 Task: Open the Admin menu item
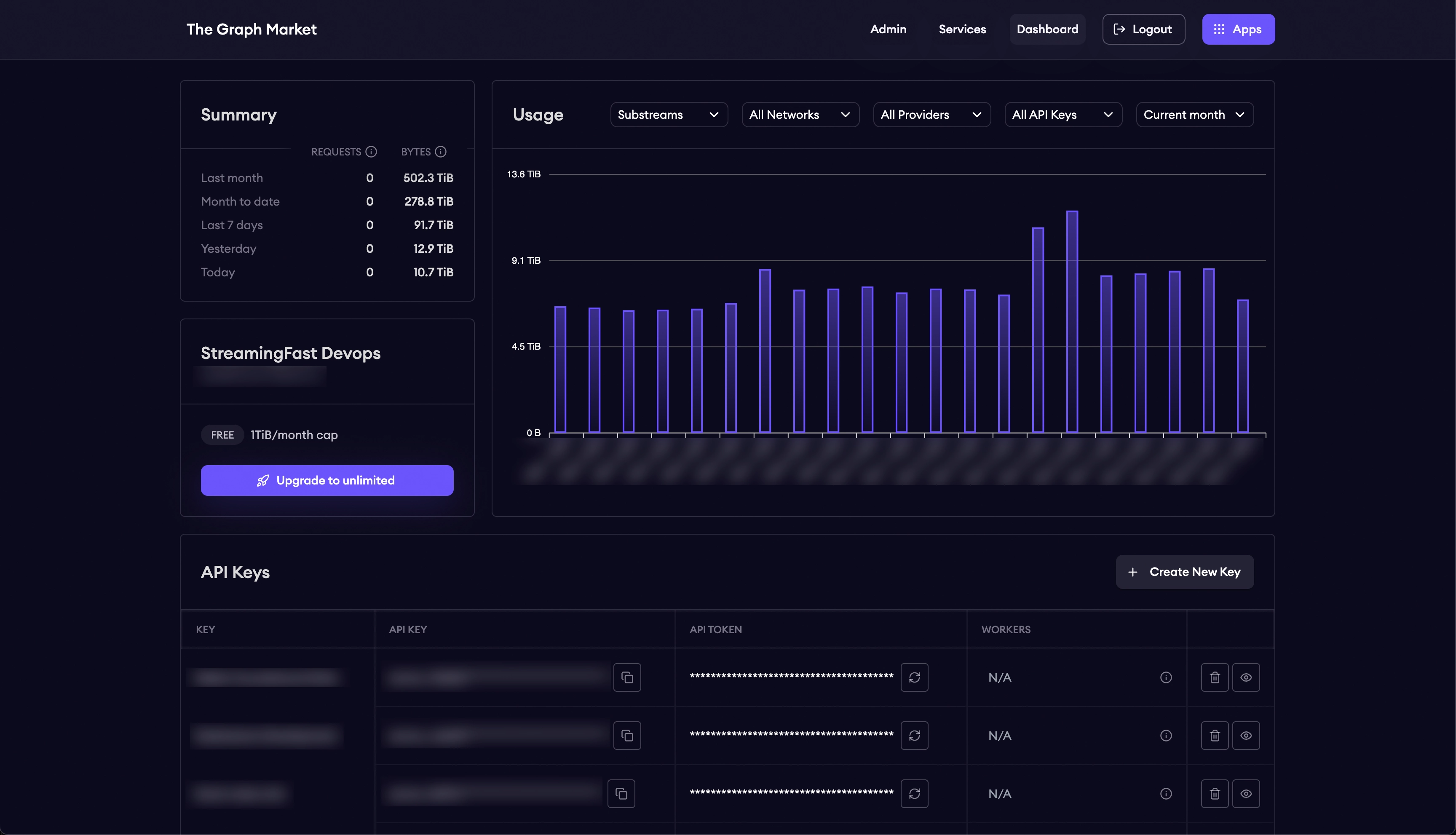pos(888,29)
